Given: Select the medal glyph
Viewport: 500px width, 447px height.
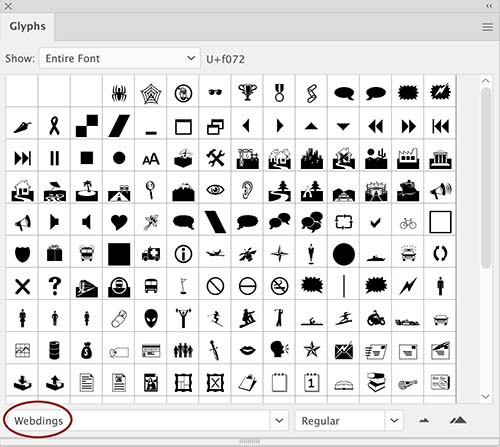Looking at the screenshot, I should pos(279,92).
